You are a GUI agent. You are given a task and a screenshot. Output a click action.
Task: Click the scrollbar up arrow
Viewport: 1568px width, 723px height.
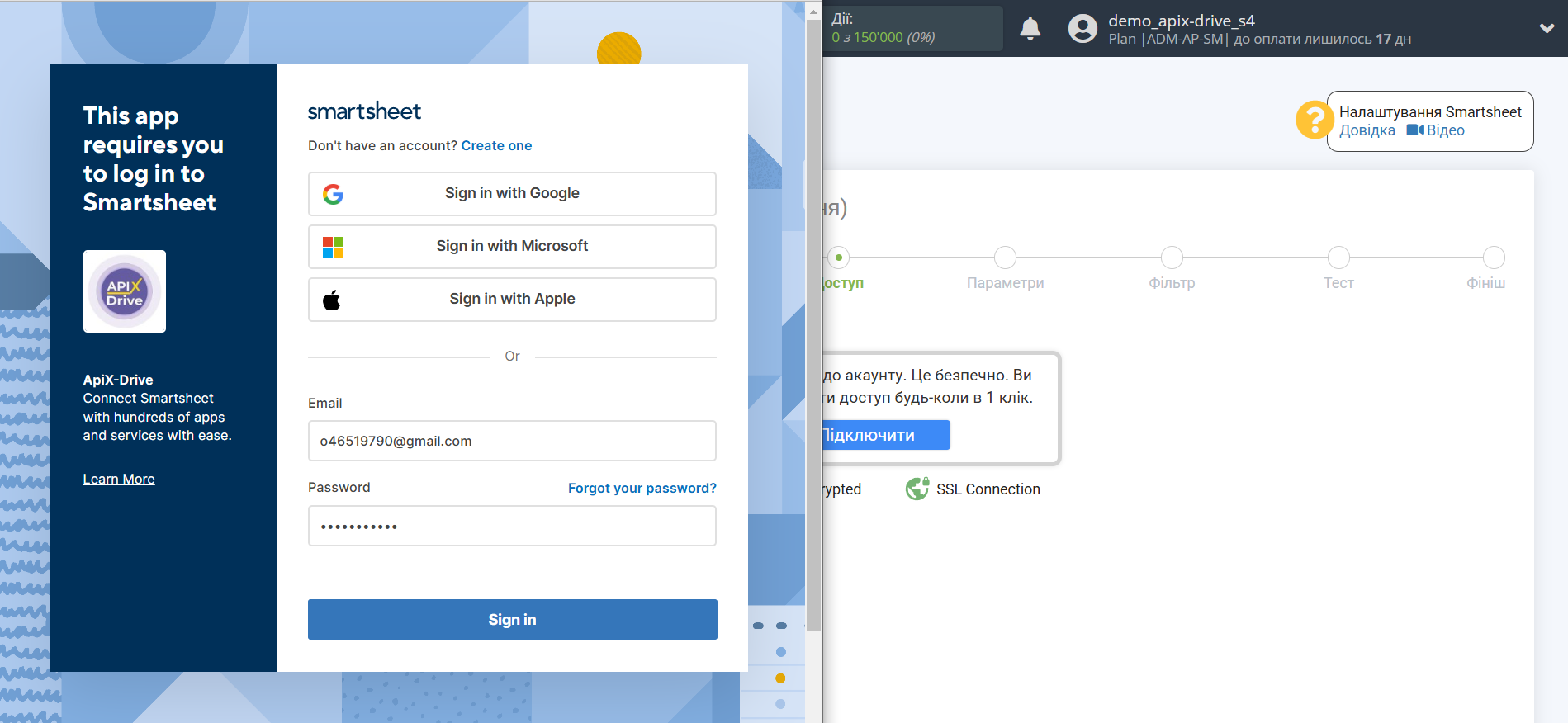pos(813,12)
